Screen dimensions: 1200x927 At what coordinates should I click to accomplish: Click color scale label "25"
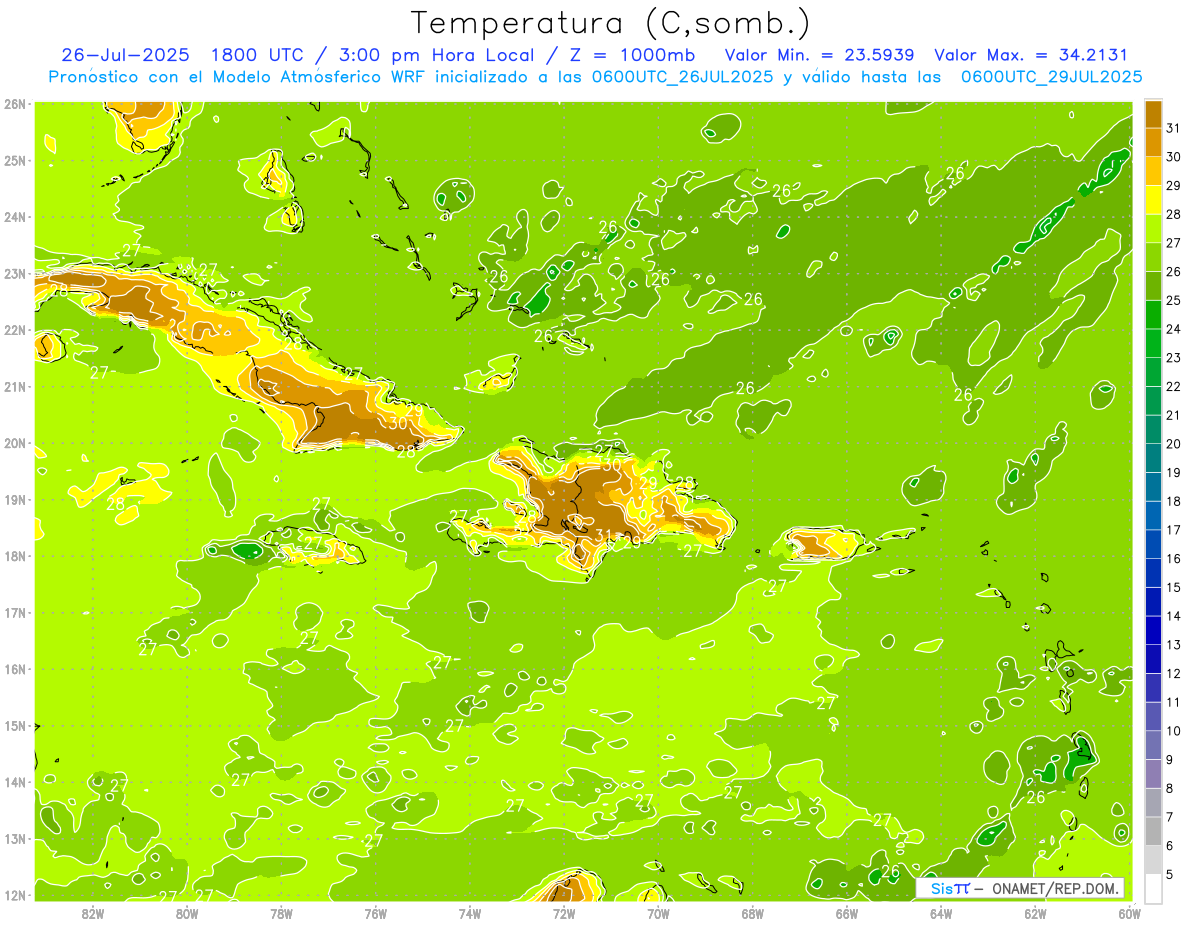(1174, 301)
